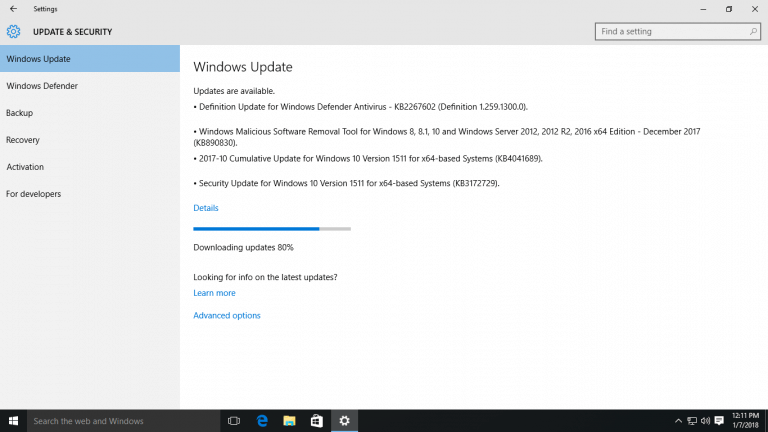Click the 2017-10 Cumulative Update KB4041689 entry

[368, 159]
